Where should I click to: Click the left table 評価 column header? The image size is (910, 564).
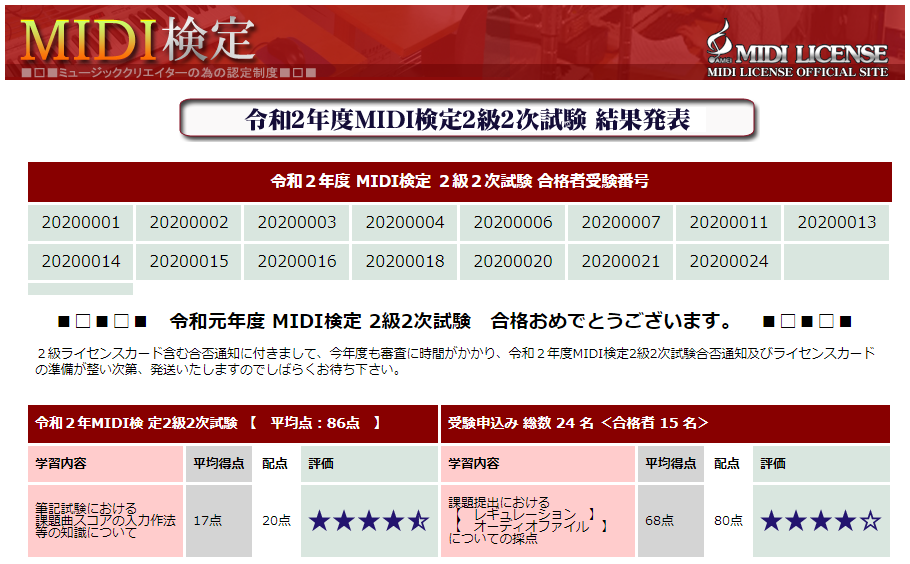click(369, 464)
